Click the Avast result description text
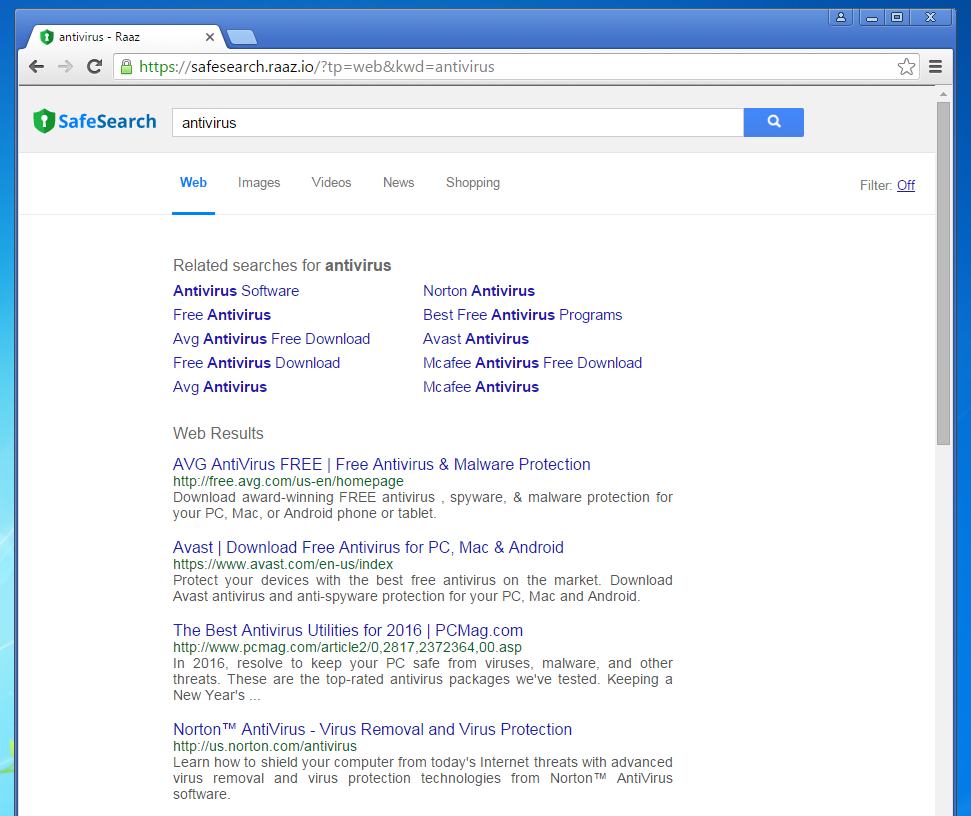This screenshot has height=816, width=971. pyautogui.click(x=423, y=588)
